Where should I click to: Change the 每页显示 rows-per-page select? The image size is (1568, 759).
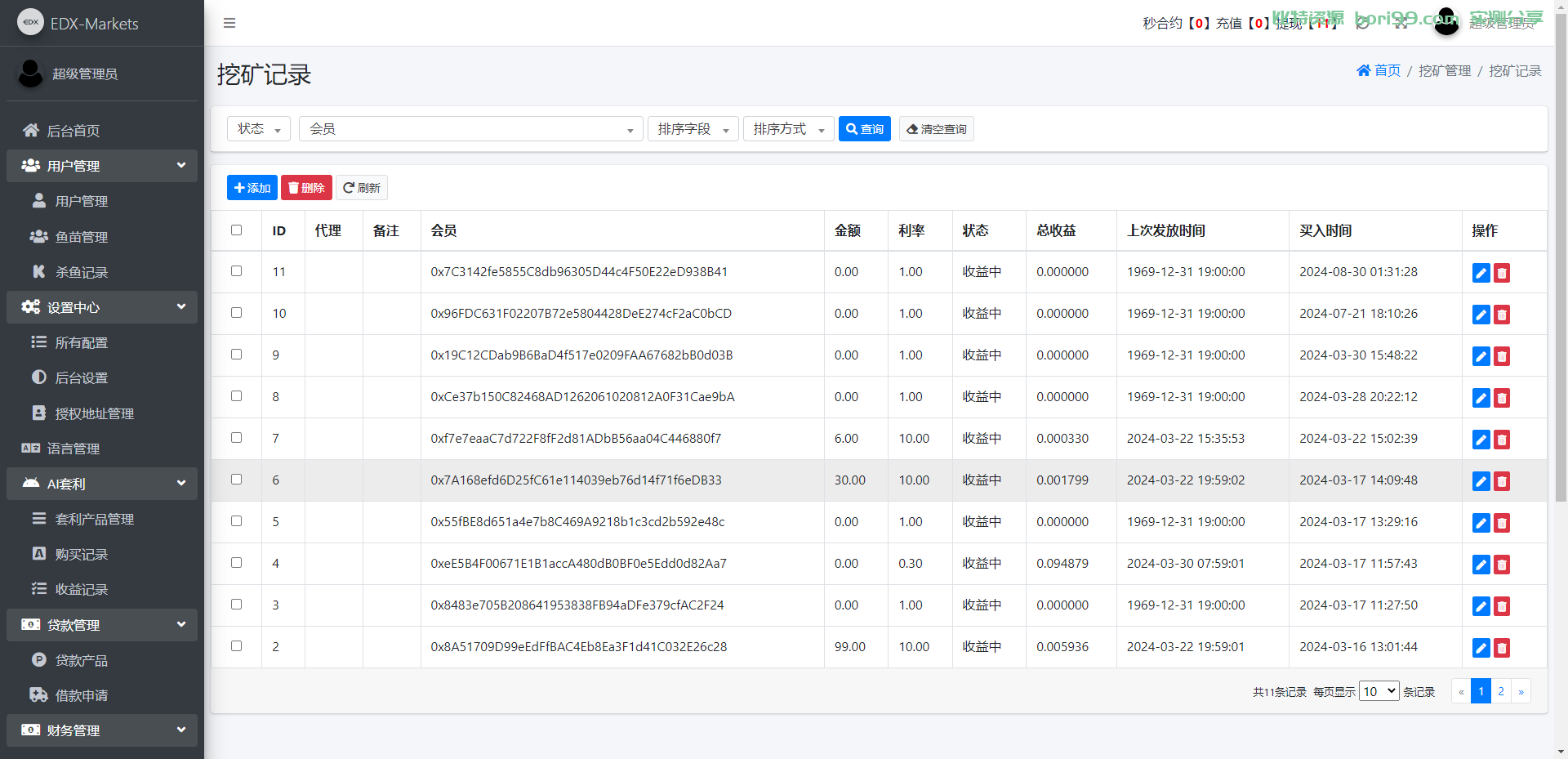point(1379,691)
